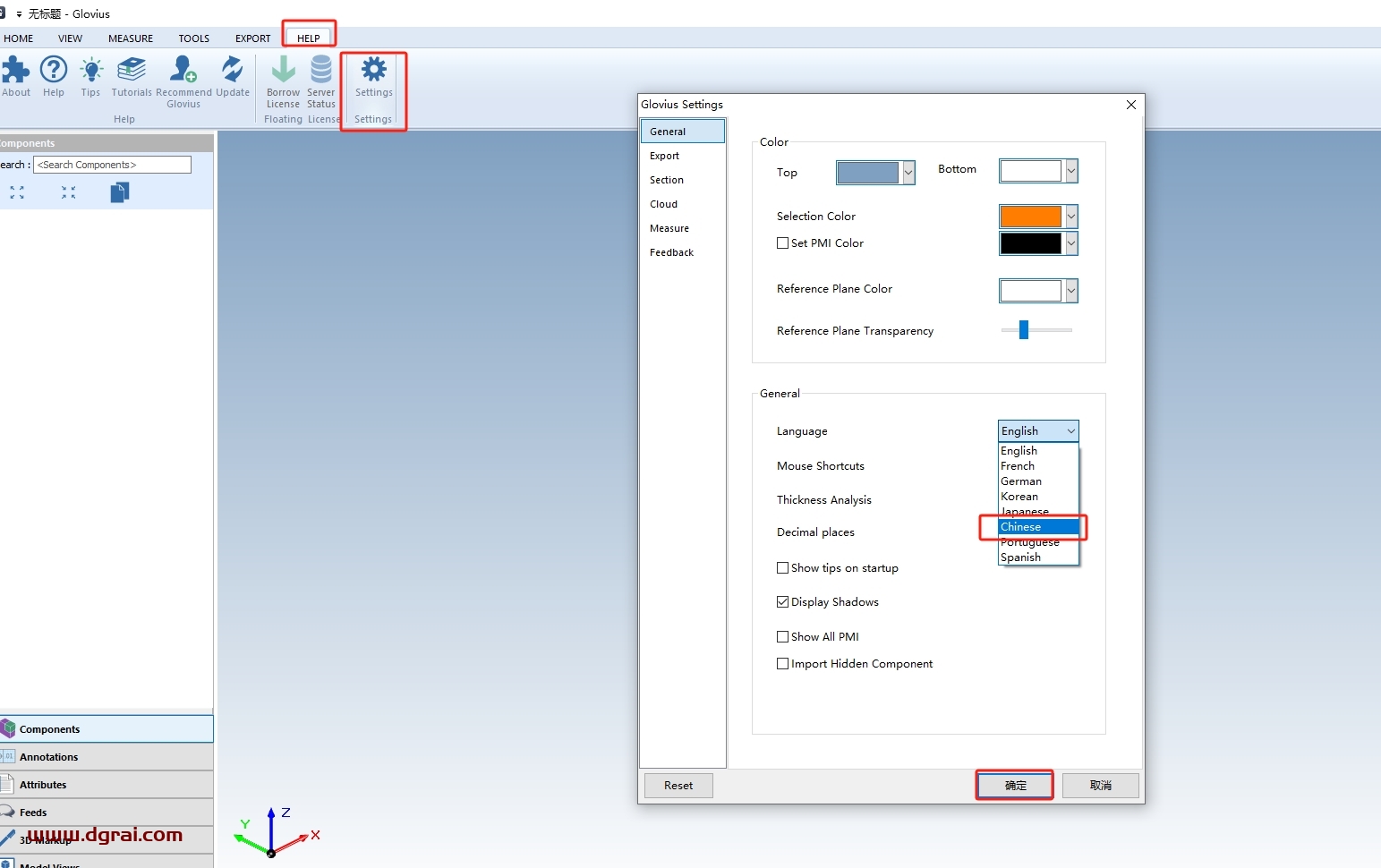The image size is (1381, 868).
Task: Click the Help question mark icon
Action: pyautogui.click(x=54, y=76)
